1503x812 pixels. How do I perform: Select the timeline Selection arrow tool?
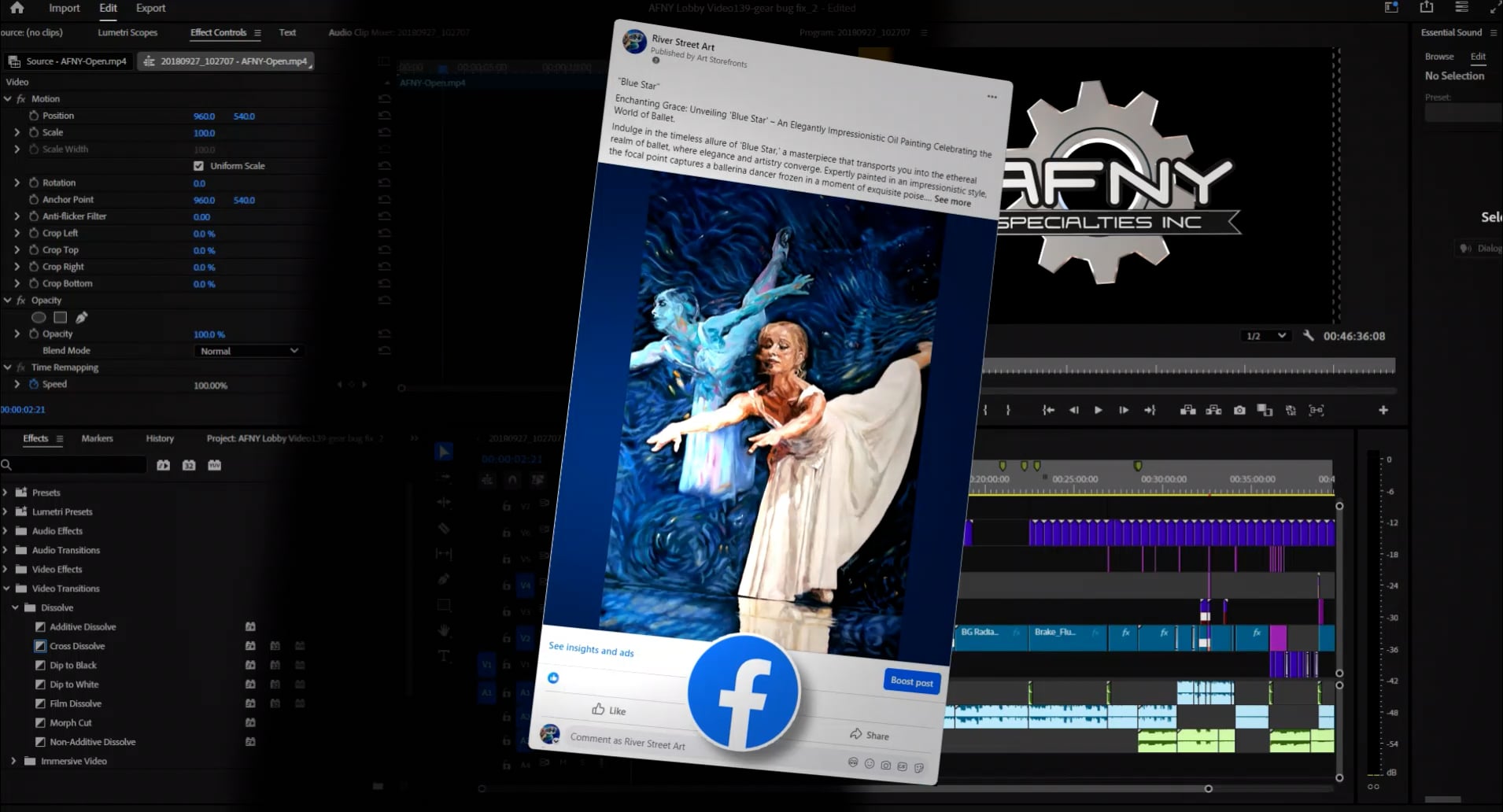[x=444, y=452]
